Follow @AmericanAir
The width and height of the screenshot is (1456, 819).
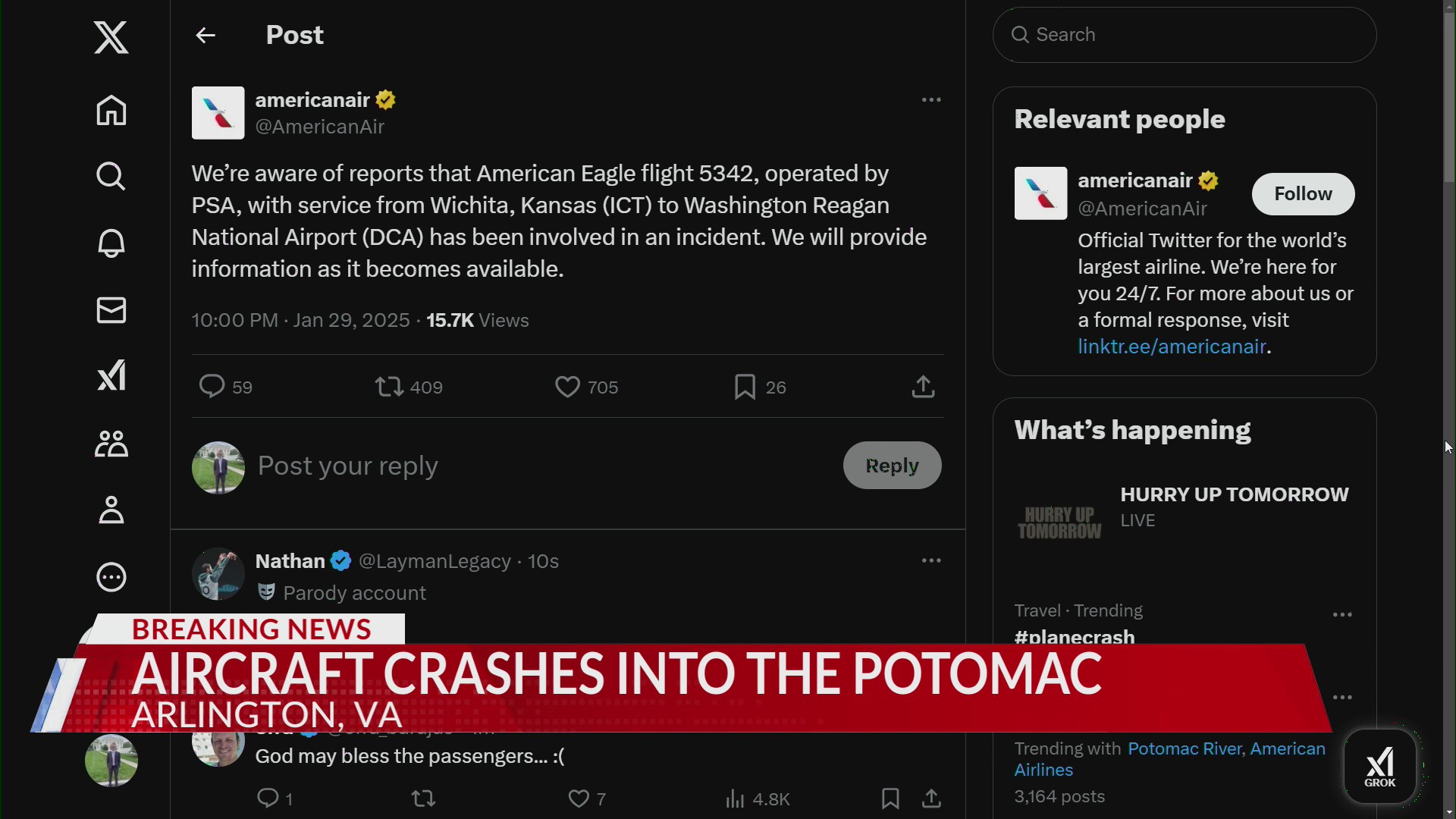(1303, 193)
